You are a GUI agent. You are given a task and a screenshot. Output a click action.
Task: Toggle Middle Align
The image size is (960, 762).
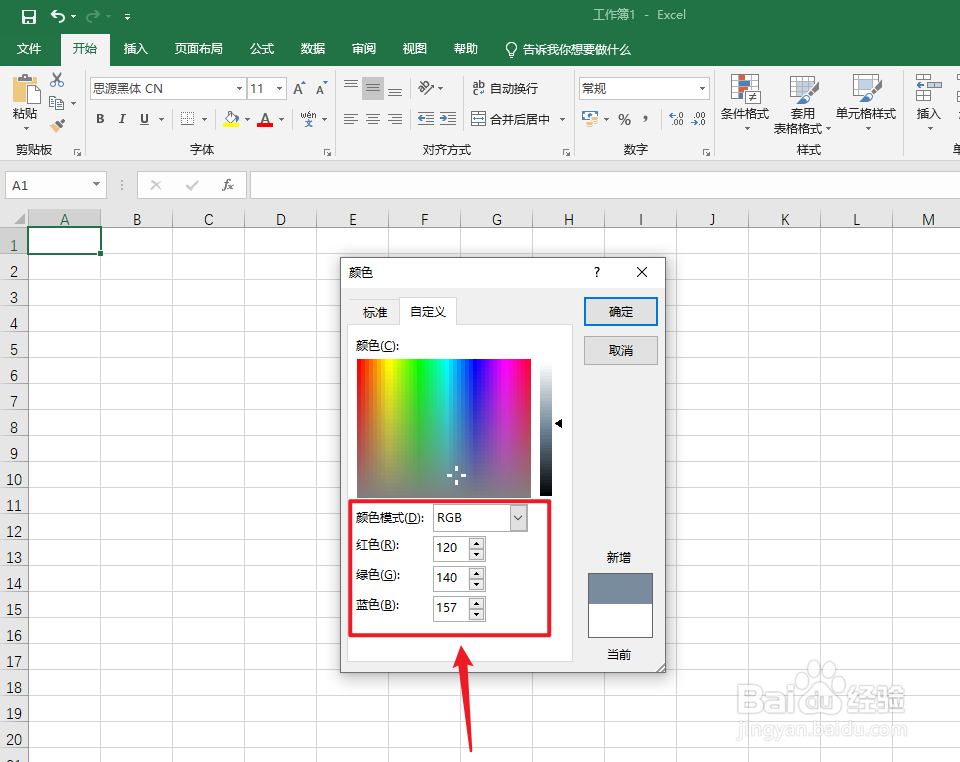click(x=373, y=89)
